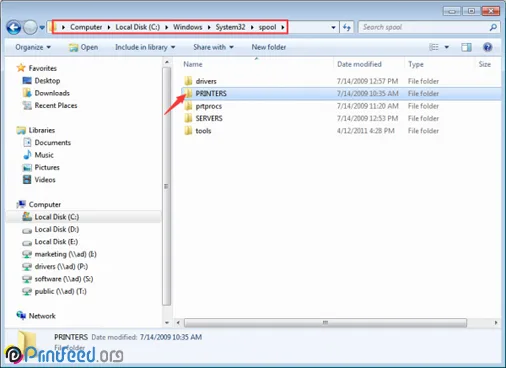
Task: Select the drivers folder icon
Action: click(188, 81)
